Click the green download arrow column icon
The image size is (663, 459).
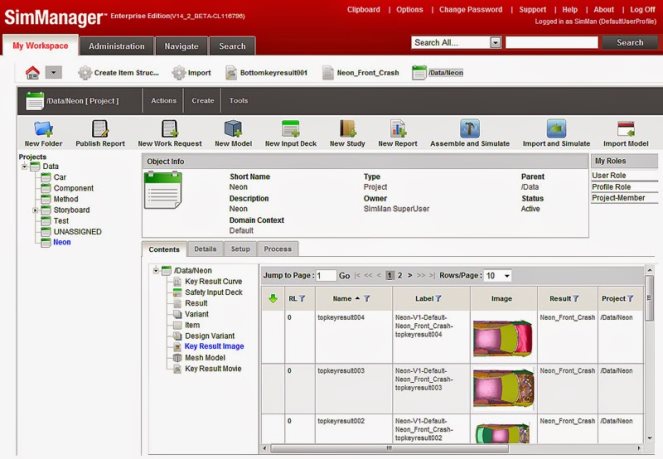click(273, 299)
